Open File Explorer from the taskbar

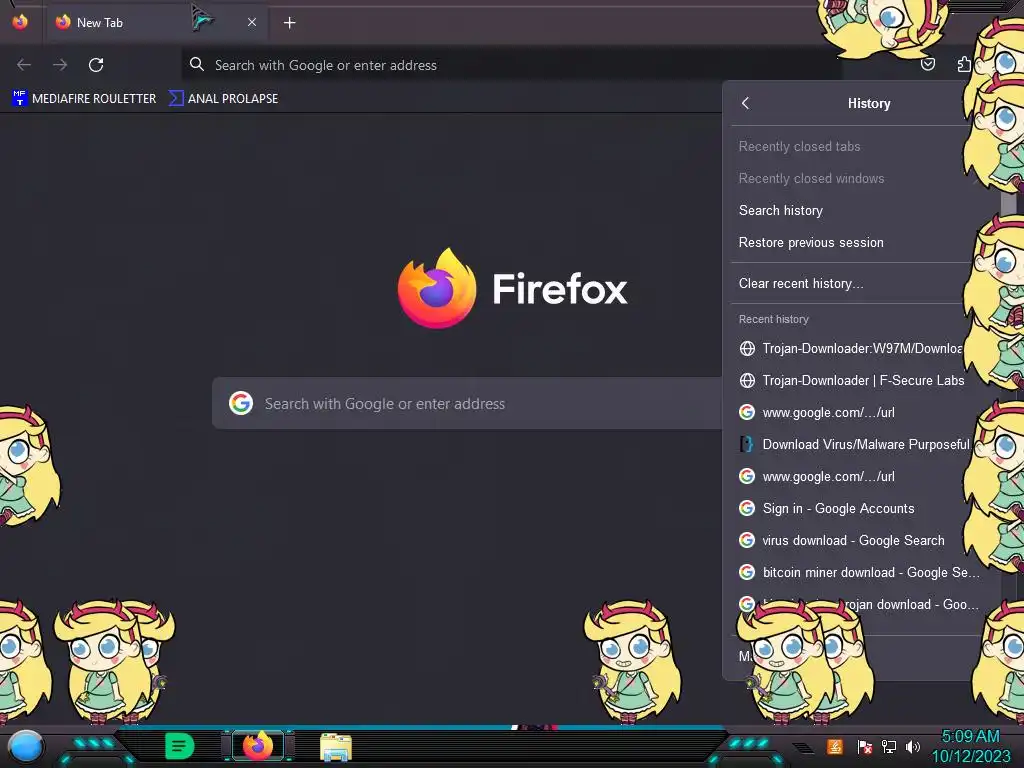(x=336, y=747)
